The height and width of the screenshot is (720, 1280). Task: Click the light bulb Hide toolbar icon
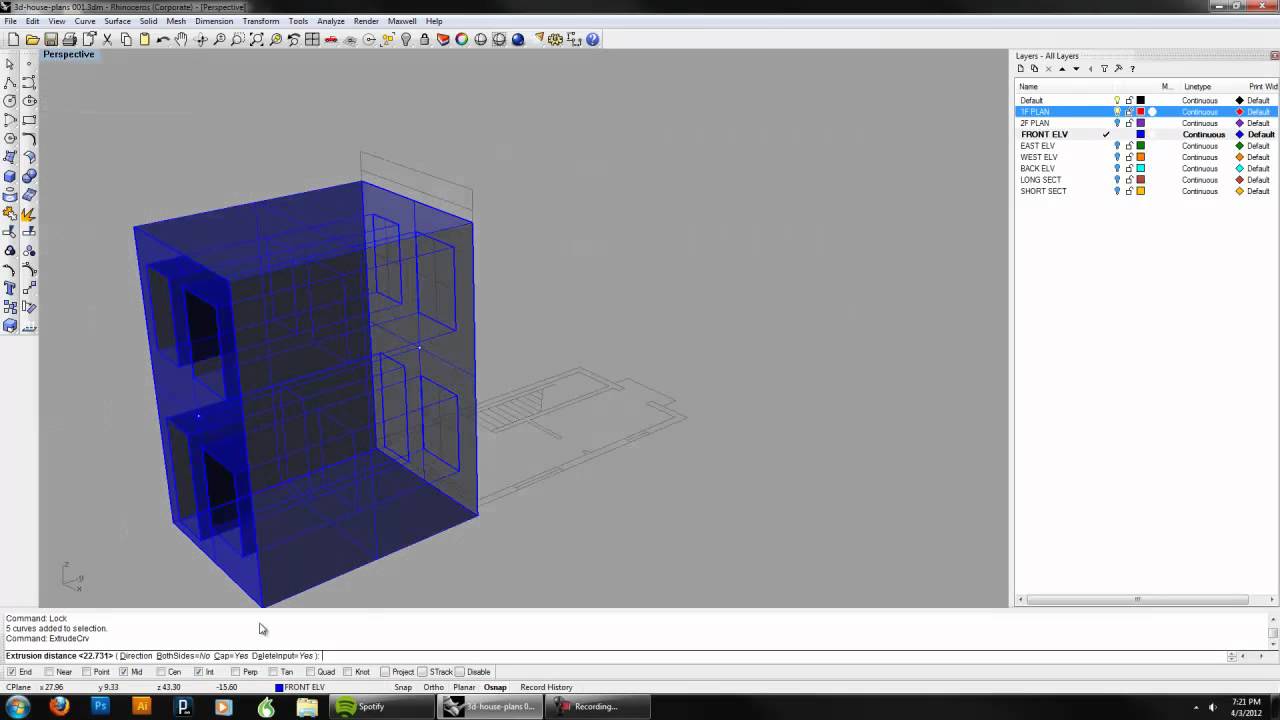pos(406,39)
